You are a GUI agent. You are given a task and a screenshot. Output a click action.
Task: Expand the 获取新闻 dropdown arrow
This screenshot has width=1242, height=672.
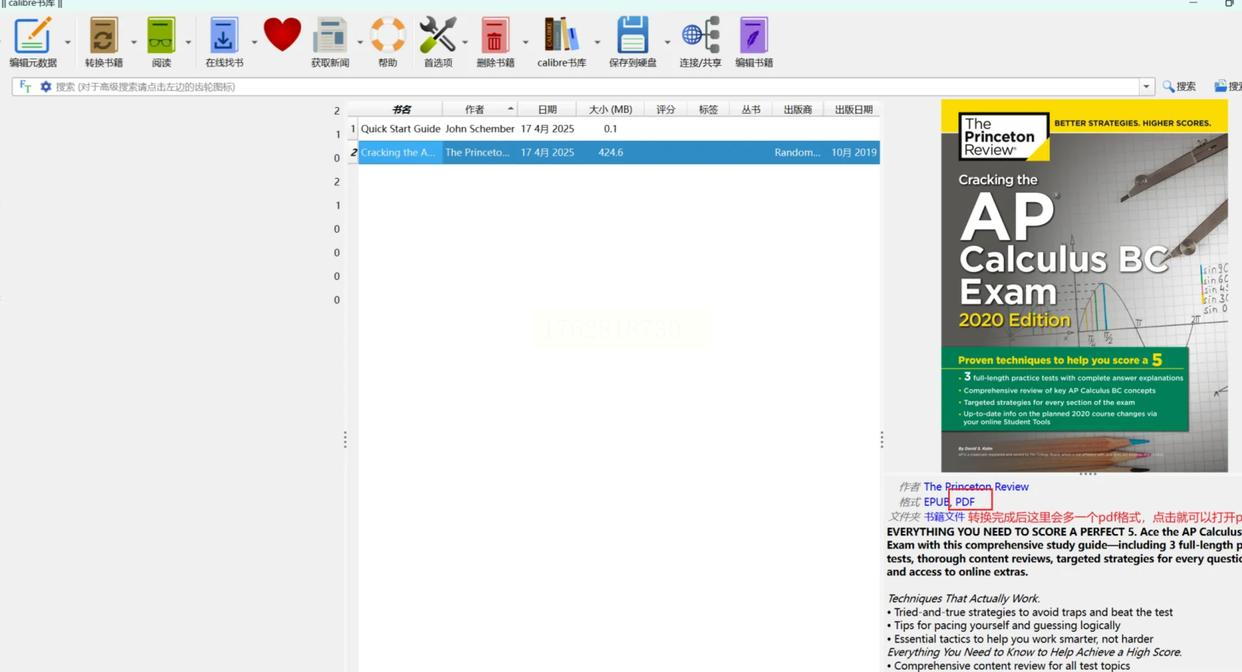(x=360, y=42)
